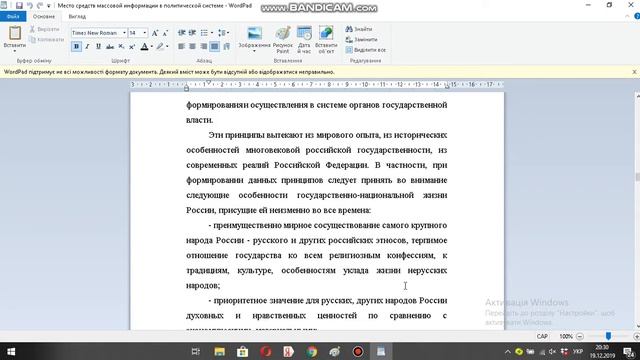Open the font size 14 dropdown
The width and height of the screenshot is (640, 360).
(144, 33)
